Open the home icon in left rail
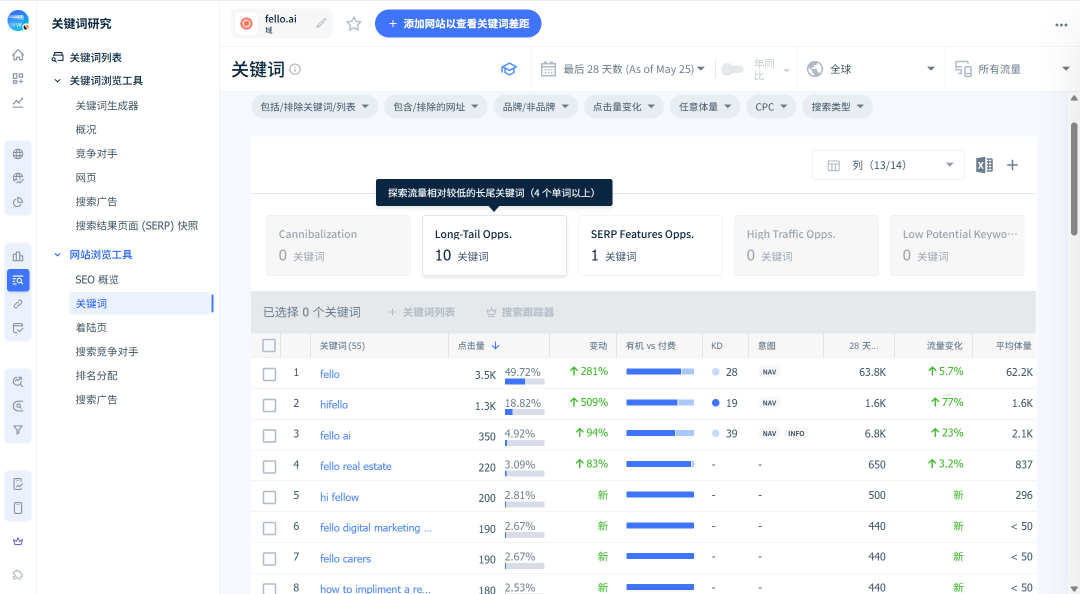Image resolution: width=1080 pixels, height=594 pixels. point(18,55)
